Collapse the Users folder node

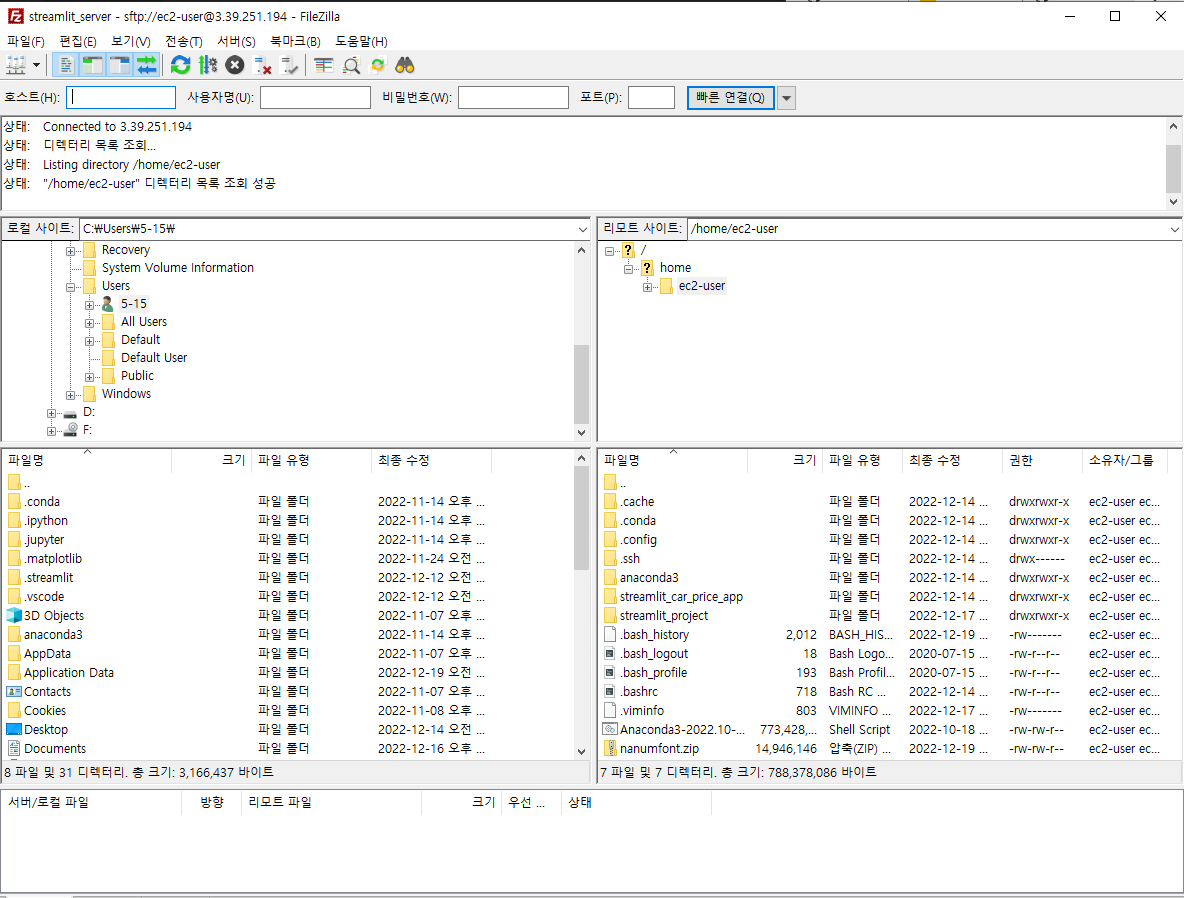70,287
